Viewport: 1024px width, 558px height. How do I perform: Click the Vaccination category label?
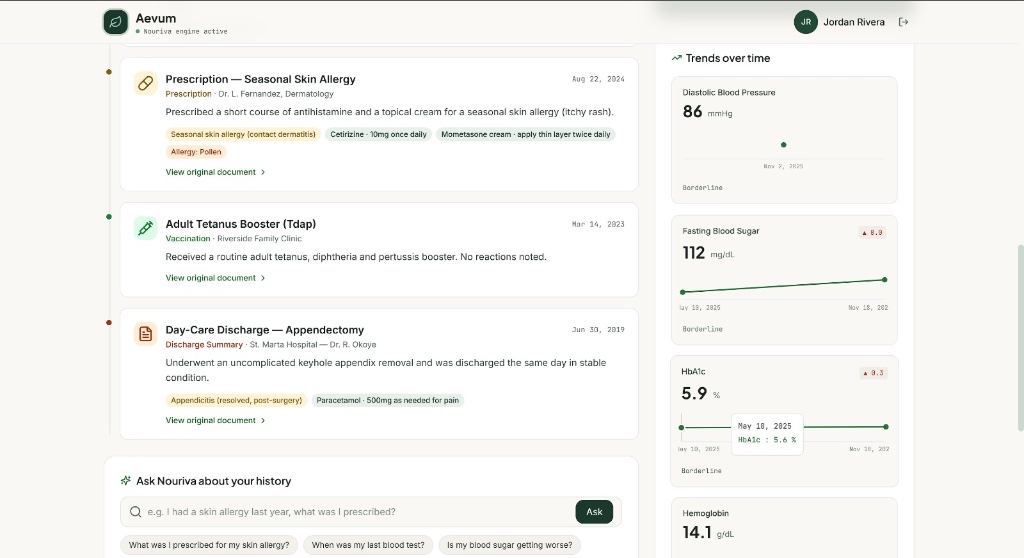click(x=187, y=238)
